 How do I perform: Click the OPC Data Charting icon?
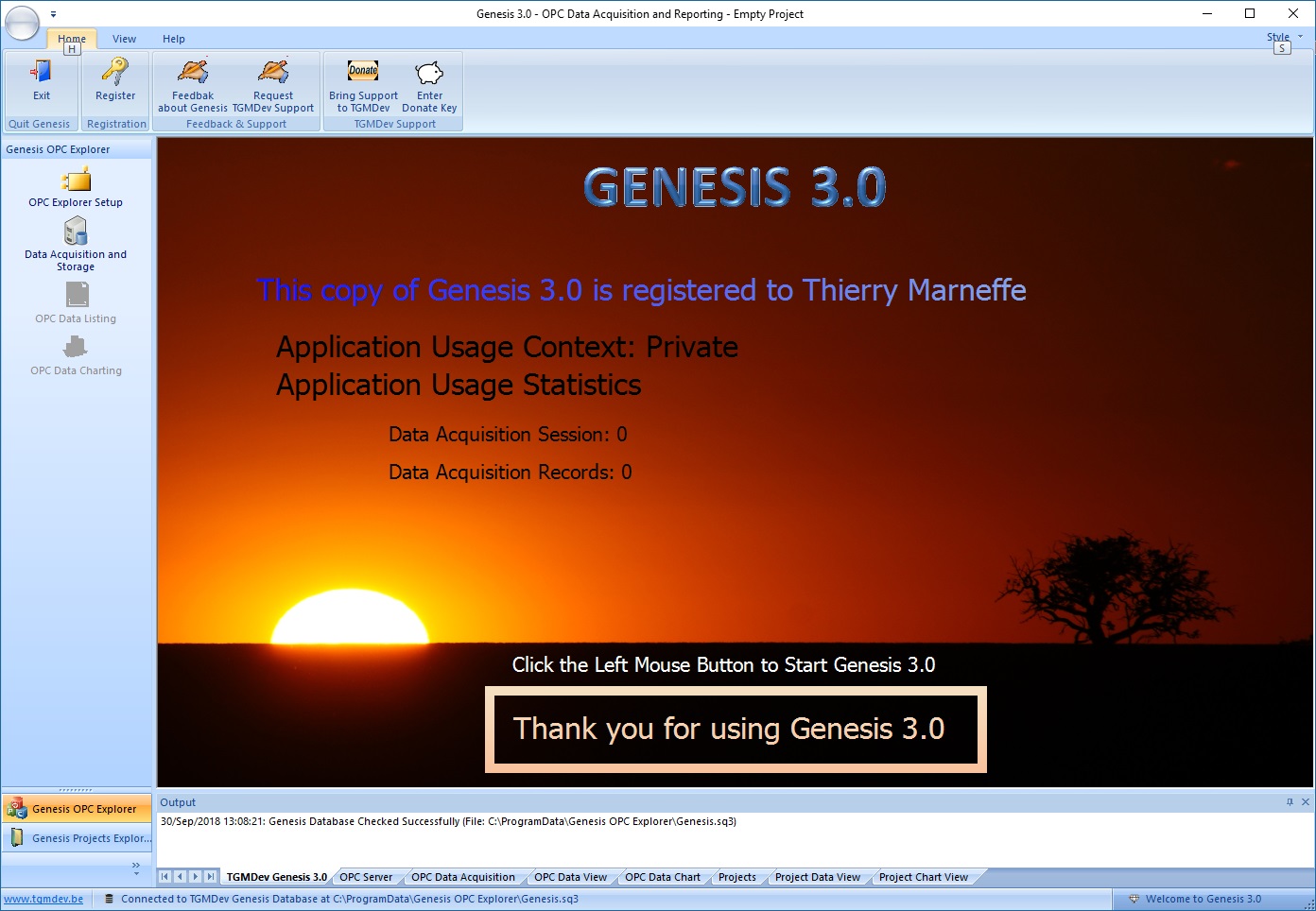coord(76,347)
